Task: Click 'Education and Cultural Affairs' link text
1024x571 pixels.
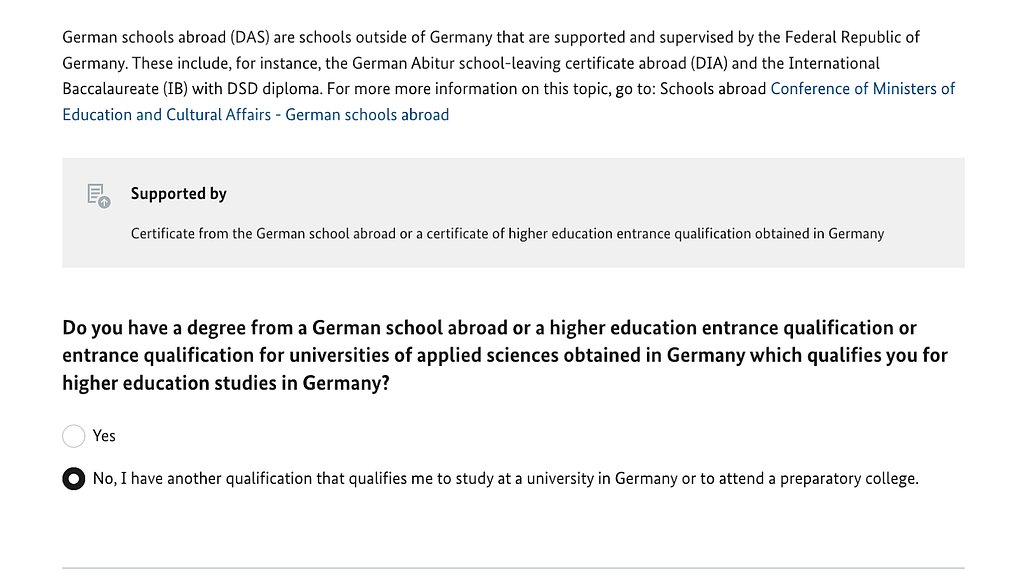Action: 167,115
